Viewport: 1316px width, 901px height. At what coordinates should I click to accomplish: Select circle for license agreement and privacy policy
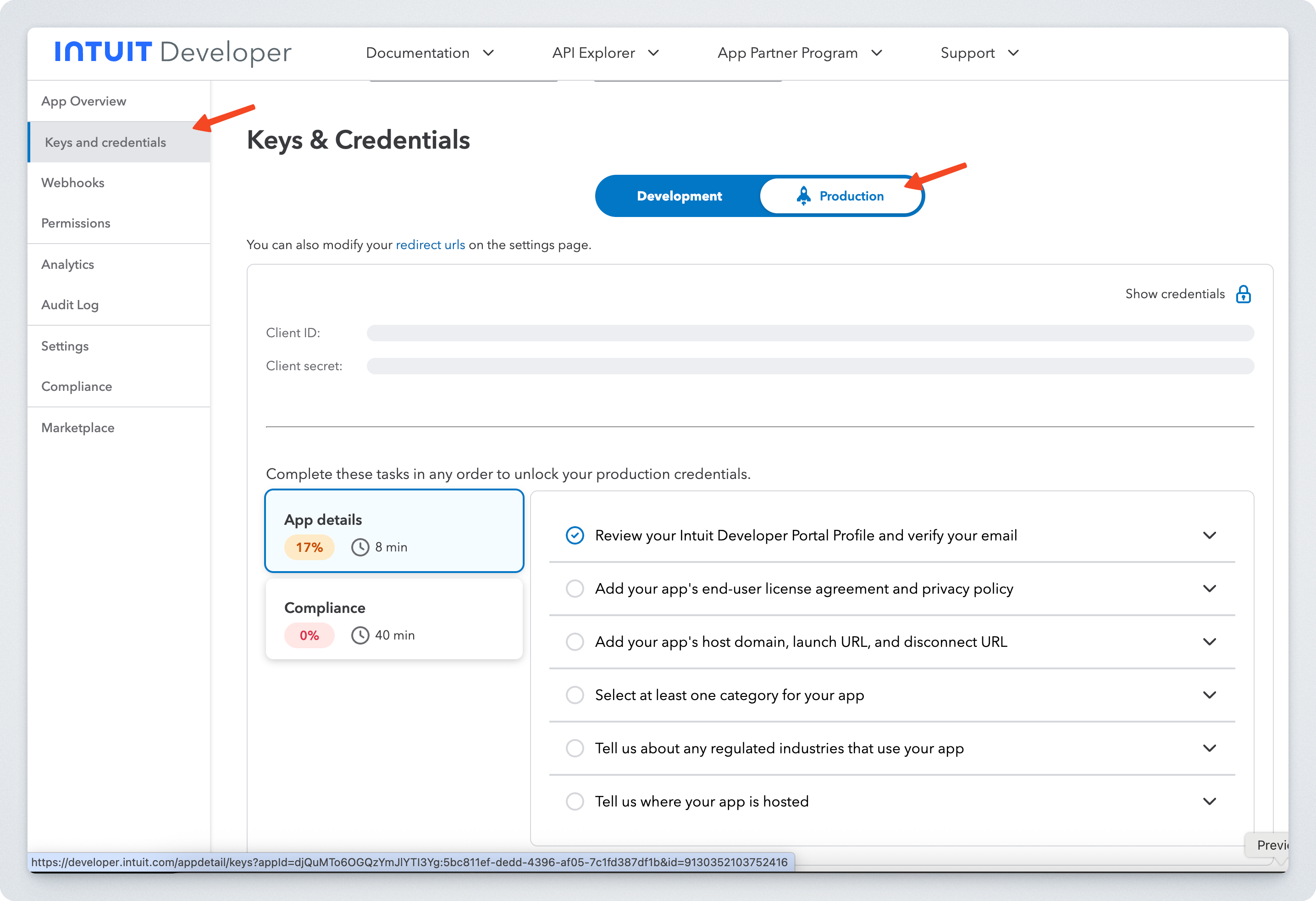575,589
